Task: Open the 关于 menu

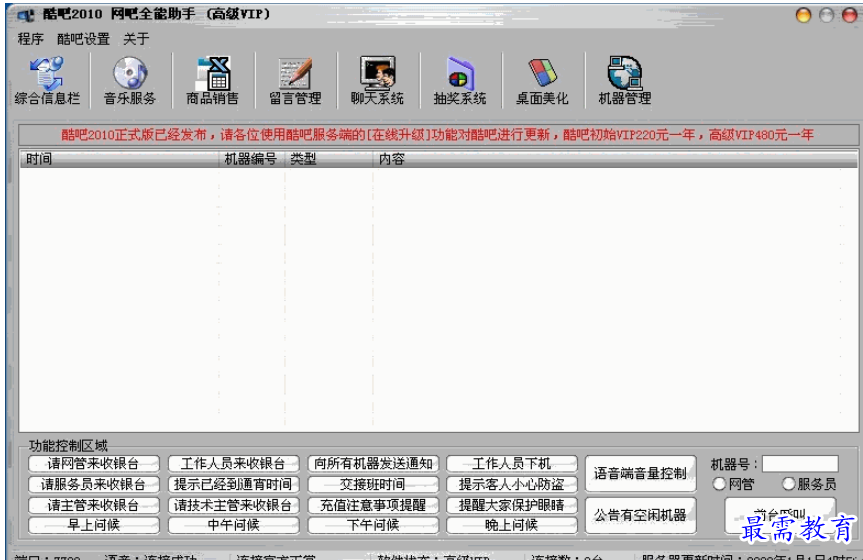Action: [136, 39]
